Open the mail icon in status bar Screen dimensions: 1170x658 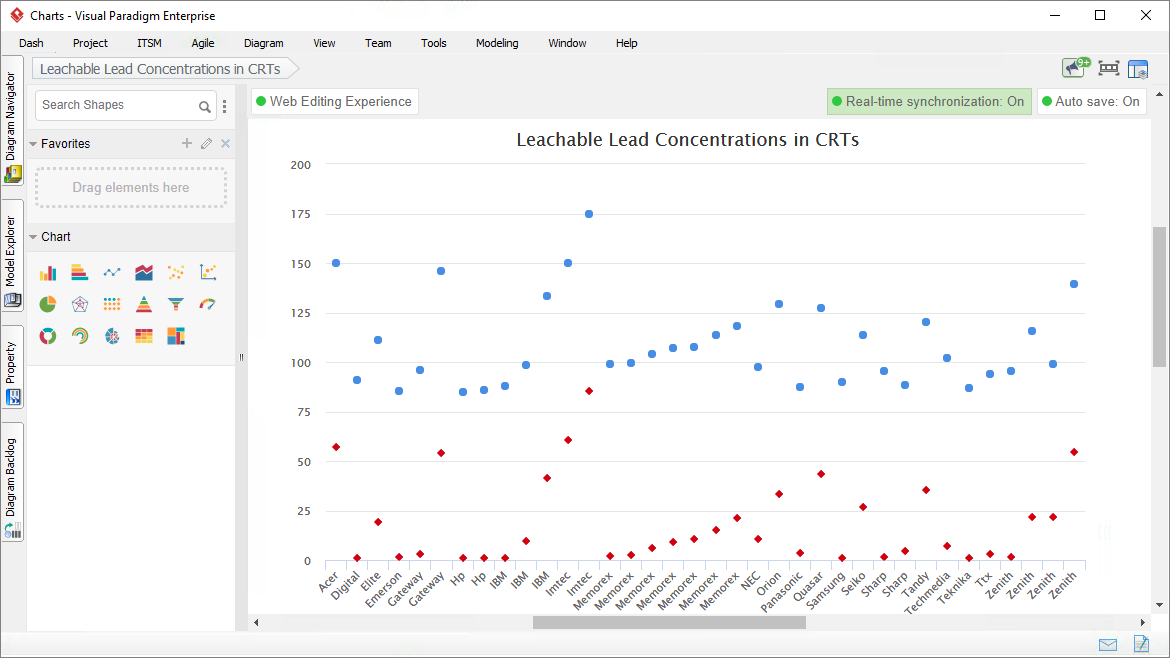tap(1108, 645)
